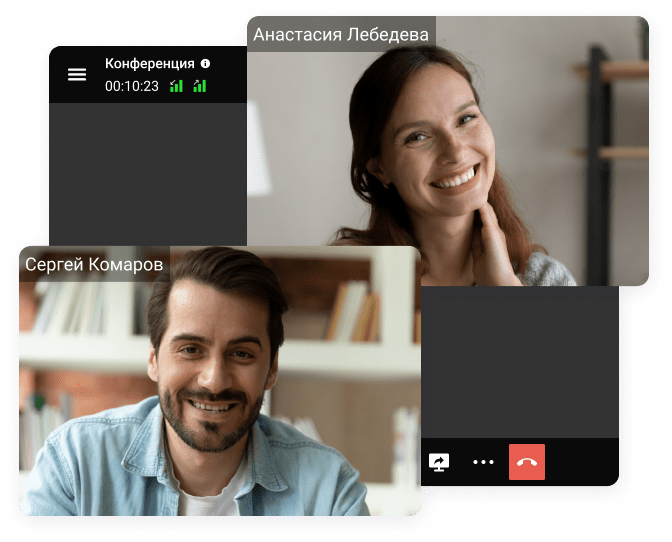Open more options with three dots
The image size is (672, 542).
483,462
